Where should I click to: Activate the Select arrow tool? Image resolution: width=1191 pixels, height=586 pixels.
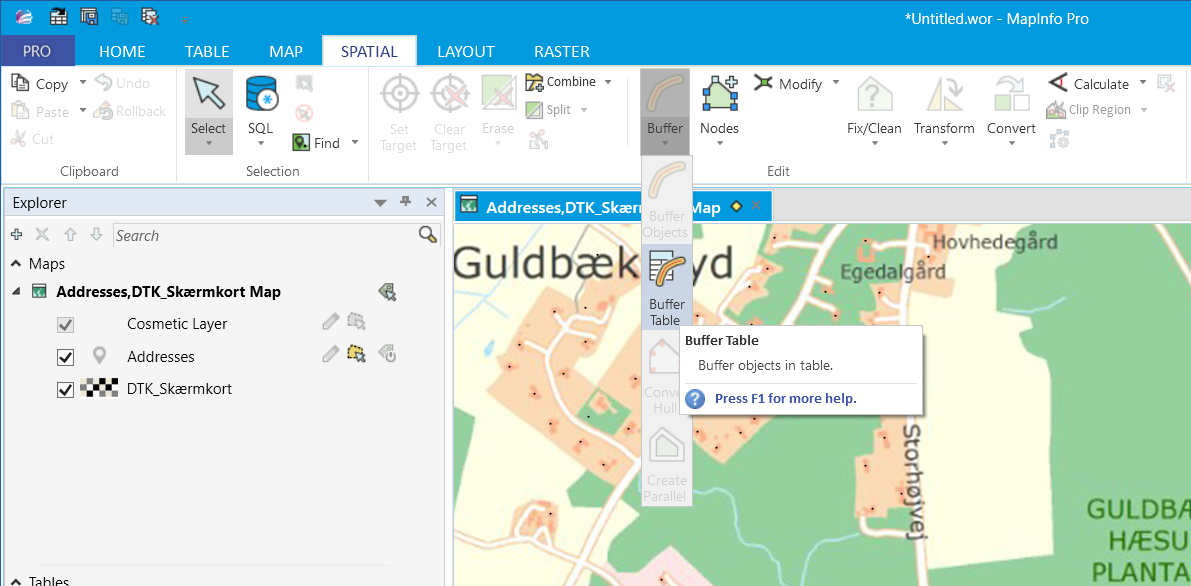point(209,112)
